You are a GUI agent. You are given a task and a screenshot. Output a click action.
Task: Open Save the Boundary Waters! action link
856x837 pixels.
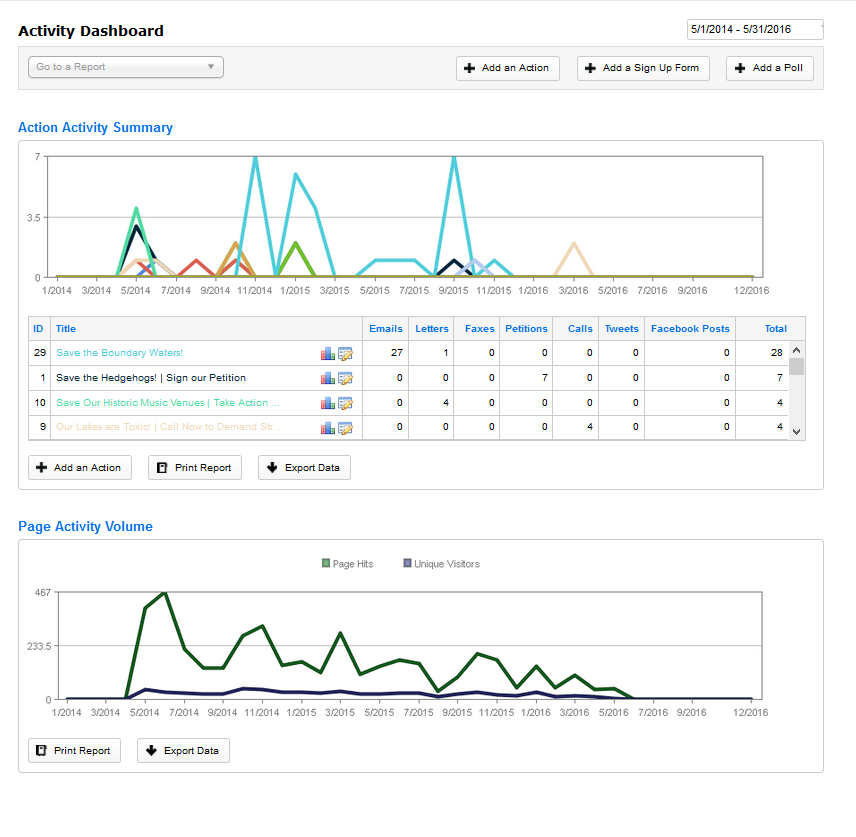119,353
